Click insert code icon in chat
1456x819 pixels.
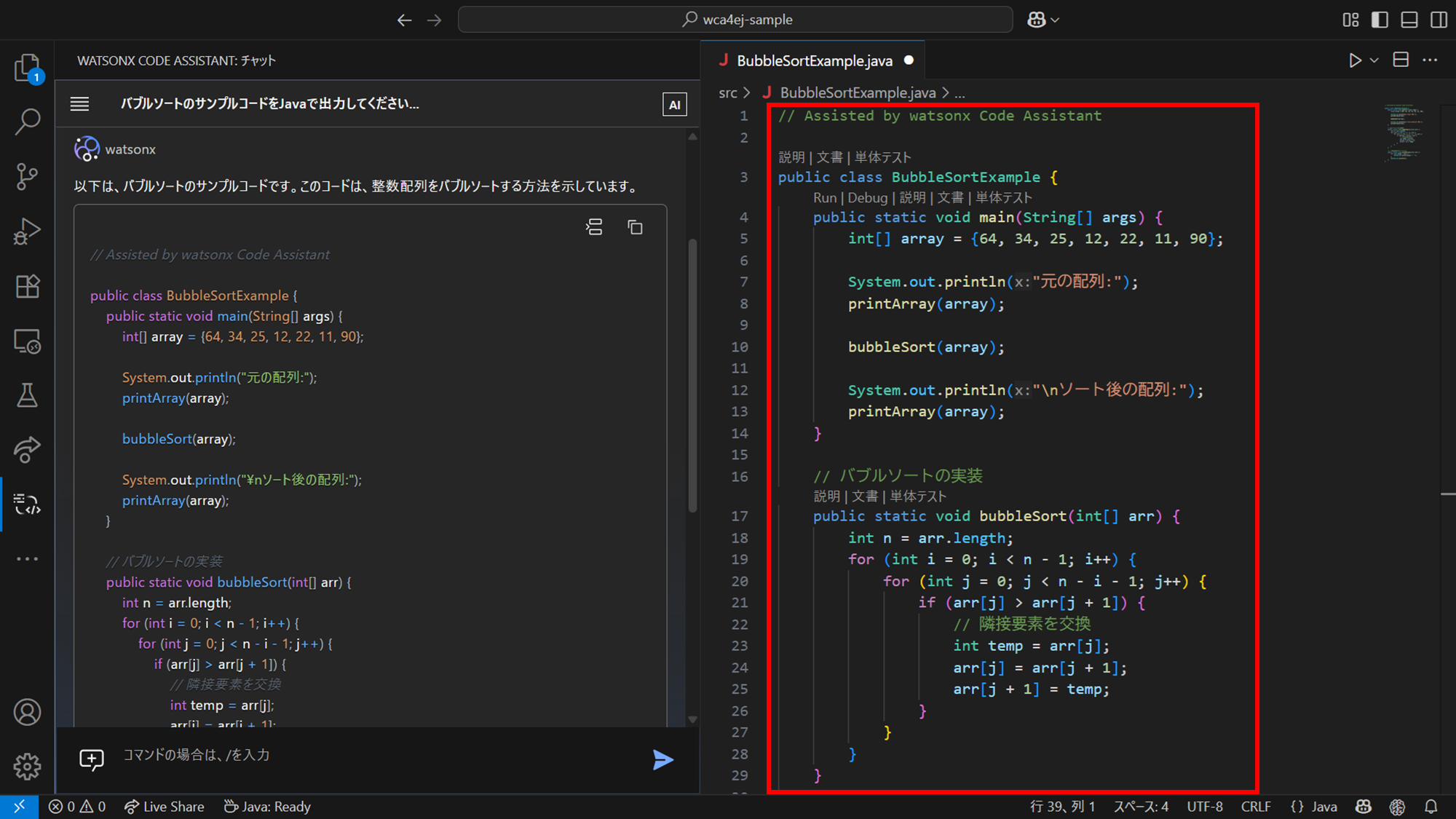tap(594, 228)
